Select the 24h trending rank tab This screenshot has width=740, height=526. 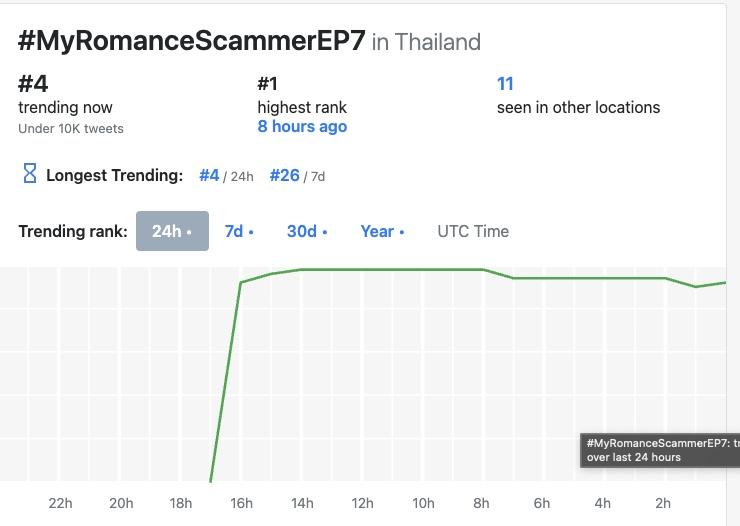[172, 231]
